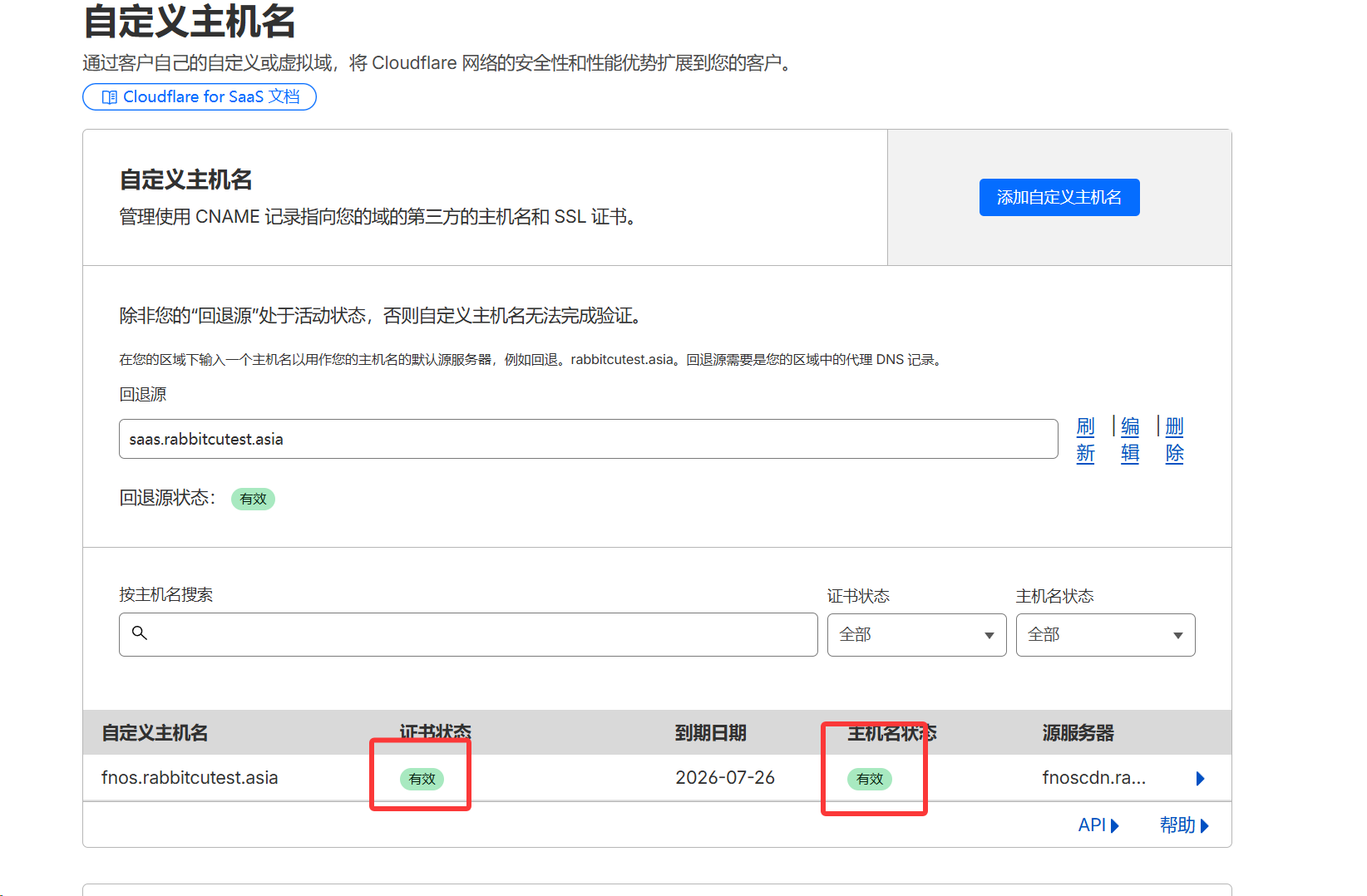Click 有效 certificate status badge in row
The height and width of the screenshot is (896, 1367).
click(422, 779)
